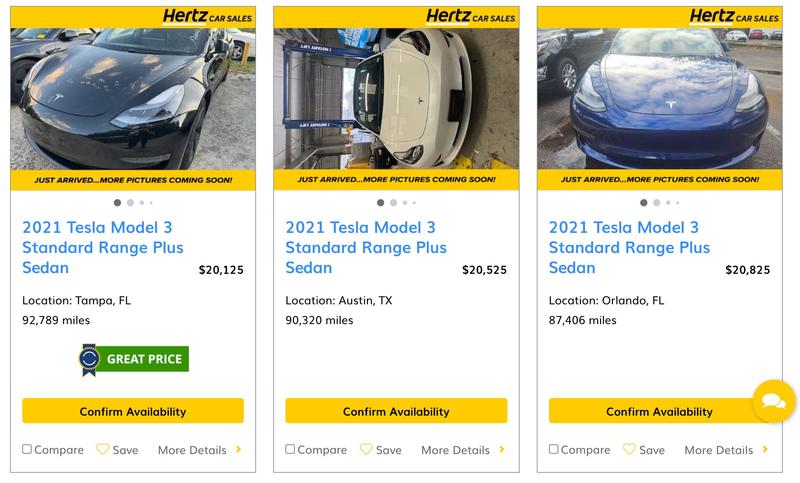
Task: Confirm Availability for the Tampa Tesla
Action: pos(133,411)
